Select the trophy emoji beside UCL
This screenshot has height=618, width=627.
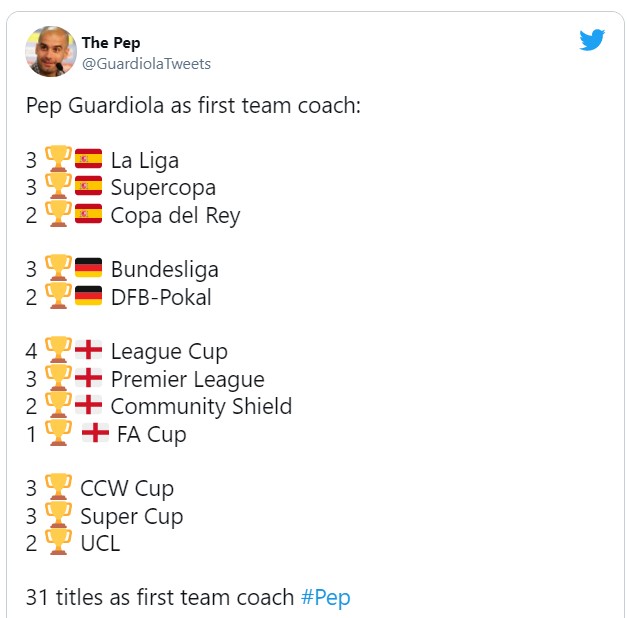coord(58,543)
